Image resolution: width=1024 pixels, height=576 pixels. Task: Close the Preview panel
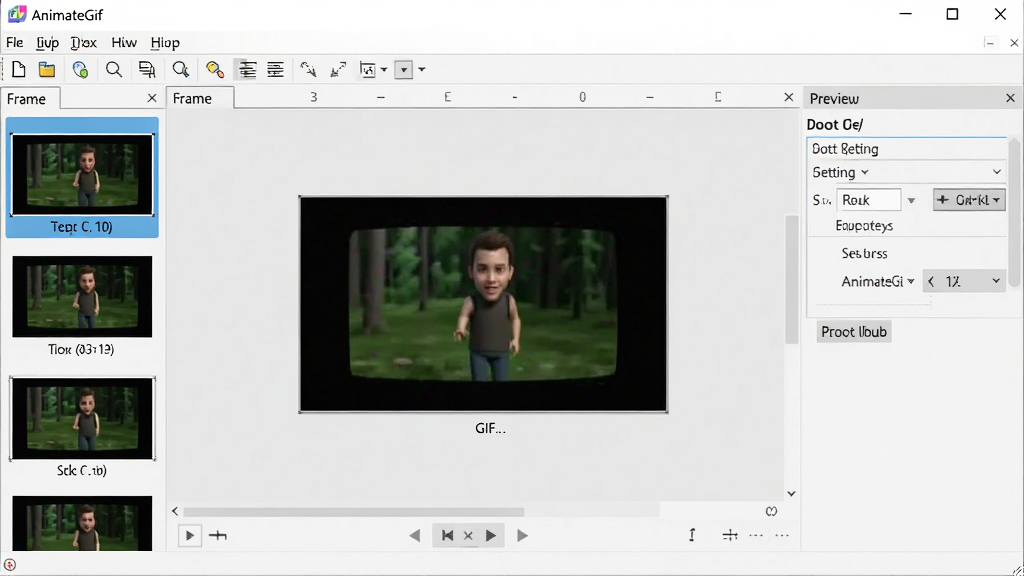coord(1010,98)
